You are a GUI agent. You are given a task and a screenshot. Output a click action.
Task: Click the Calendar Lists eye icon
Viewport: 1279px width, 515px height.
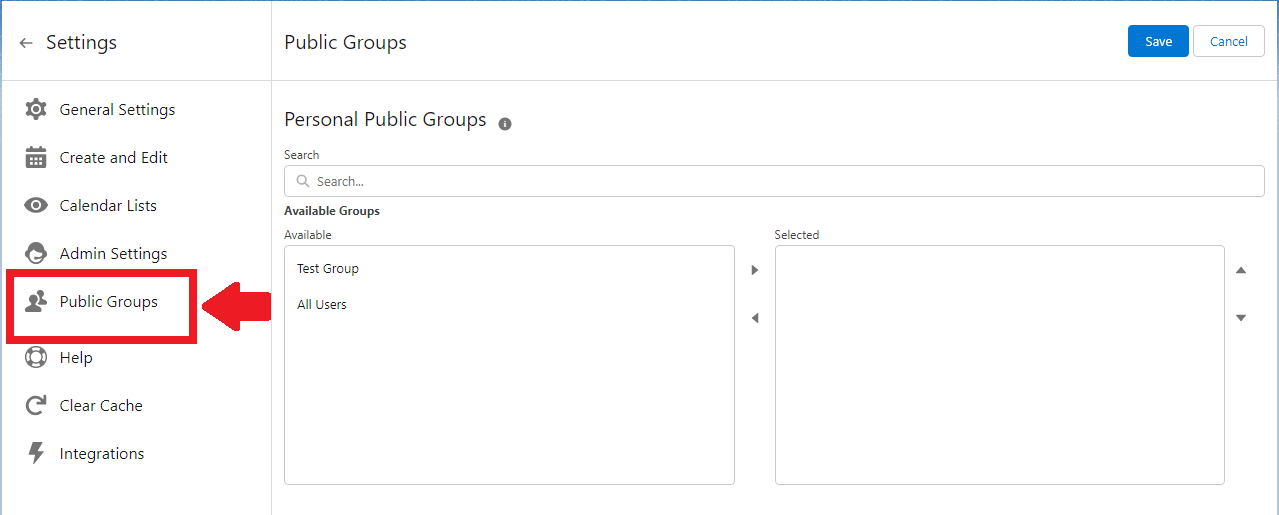(x=36, y=205)
